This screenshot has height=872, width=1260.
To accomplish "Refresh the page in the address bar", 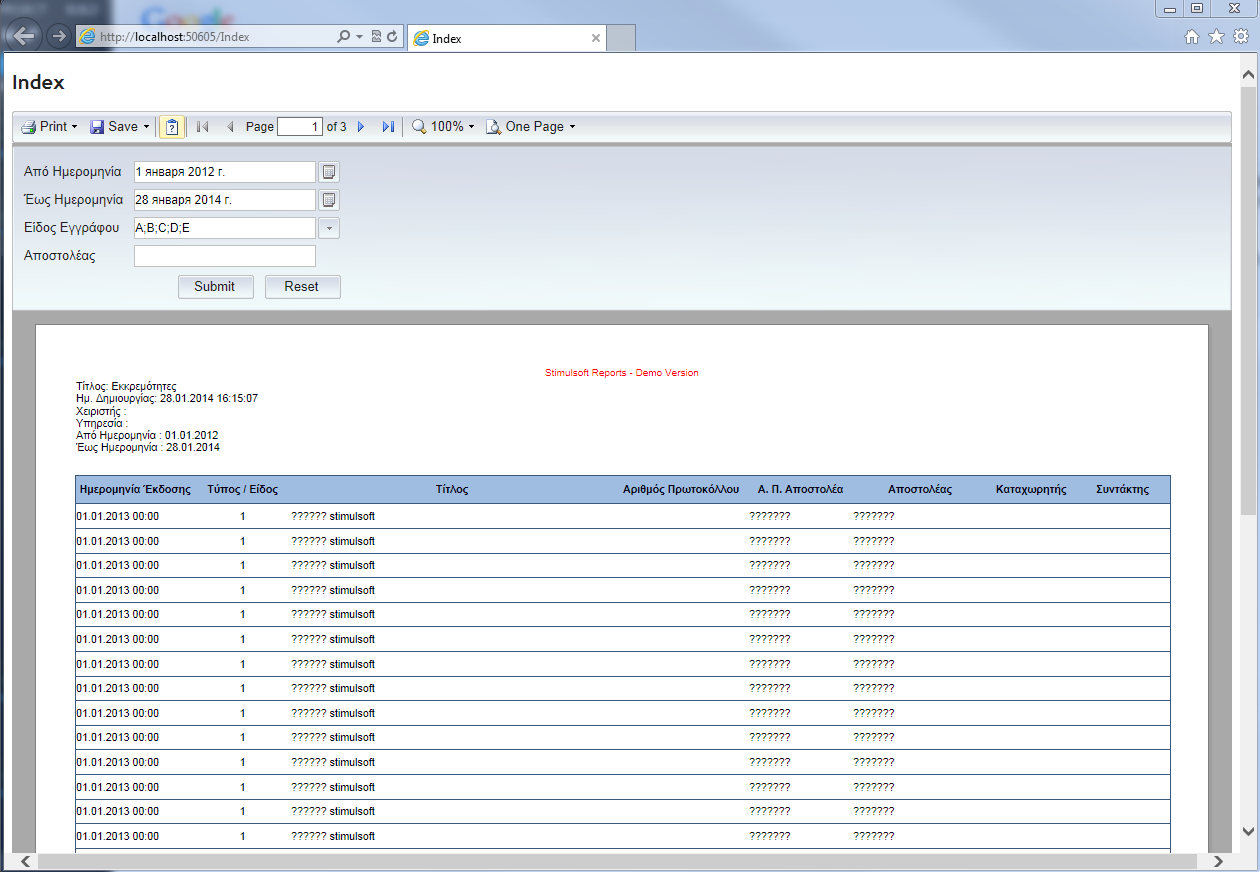I will (392, 37).
